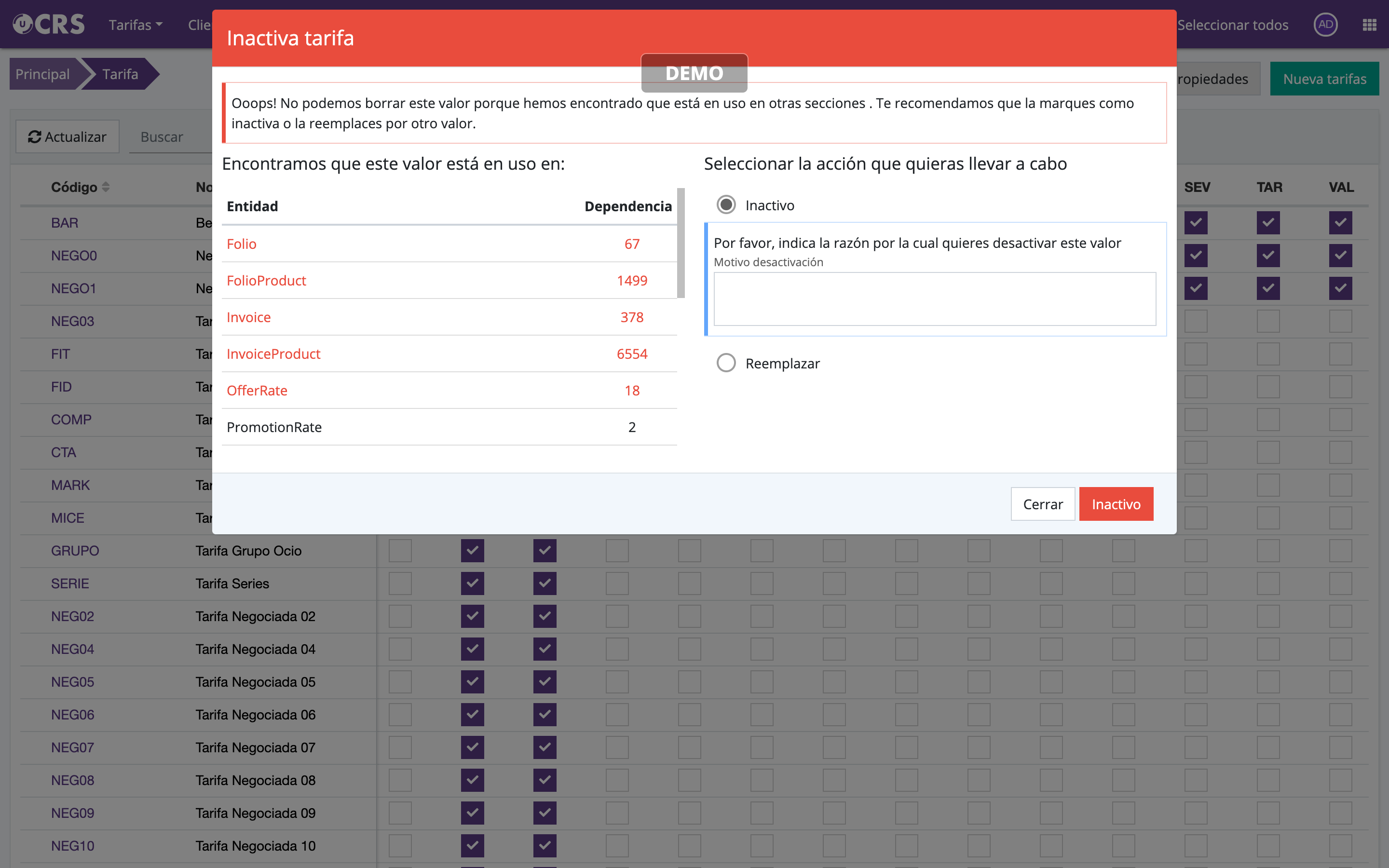Click the Actualizar refresh button
The height and width of the screenshot is (868, 1389).
68,136
